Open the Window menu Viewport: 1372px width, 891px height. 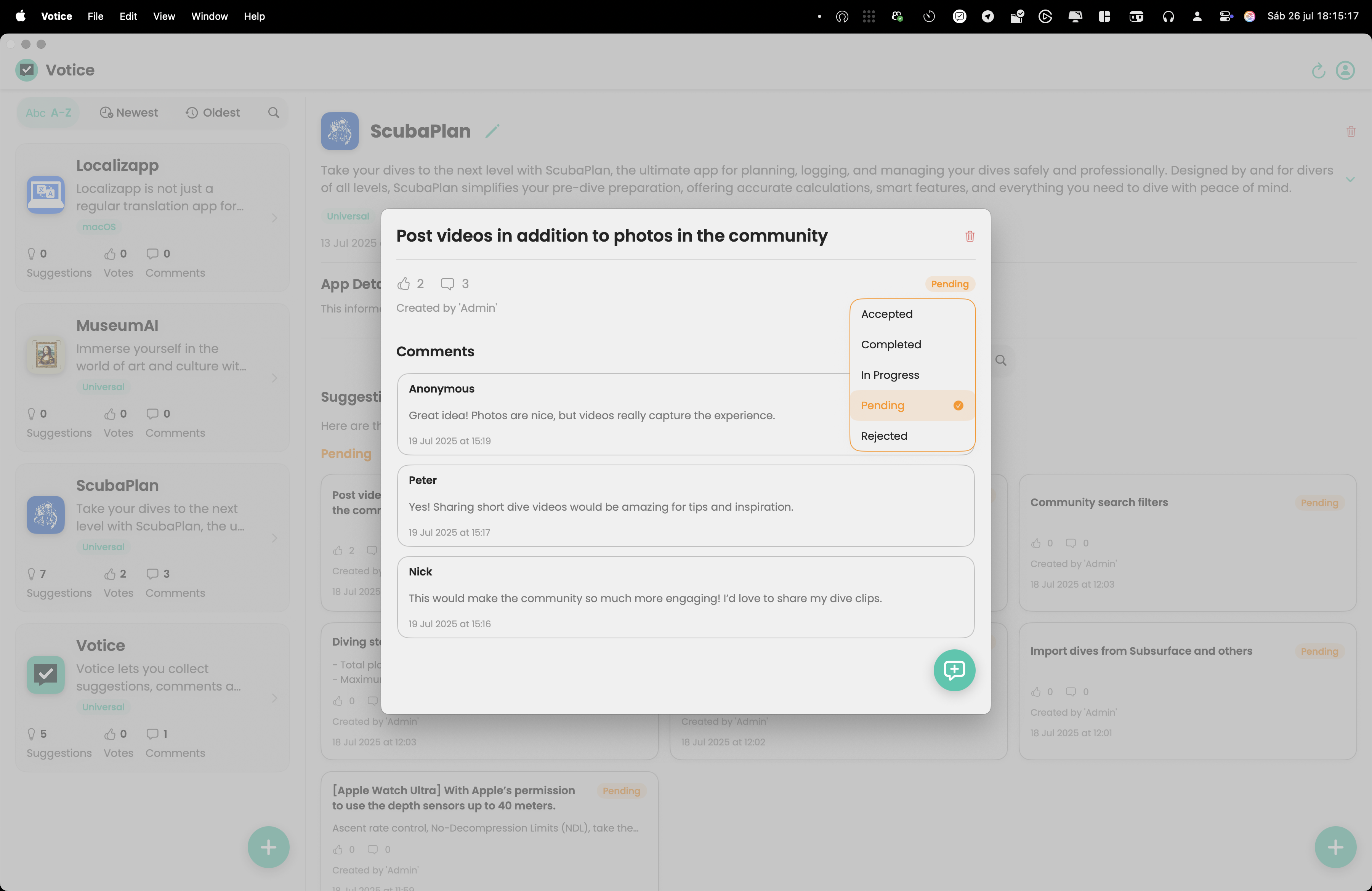209,16
